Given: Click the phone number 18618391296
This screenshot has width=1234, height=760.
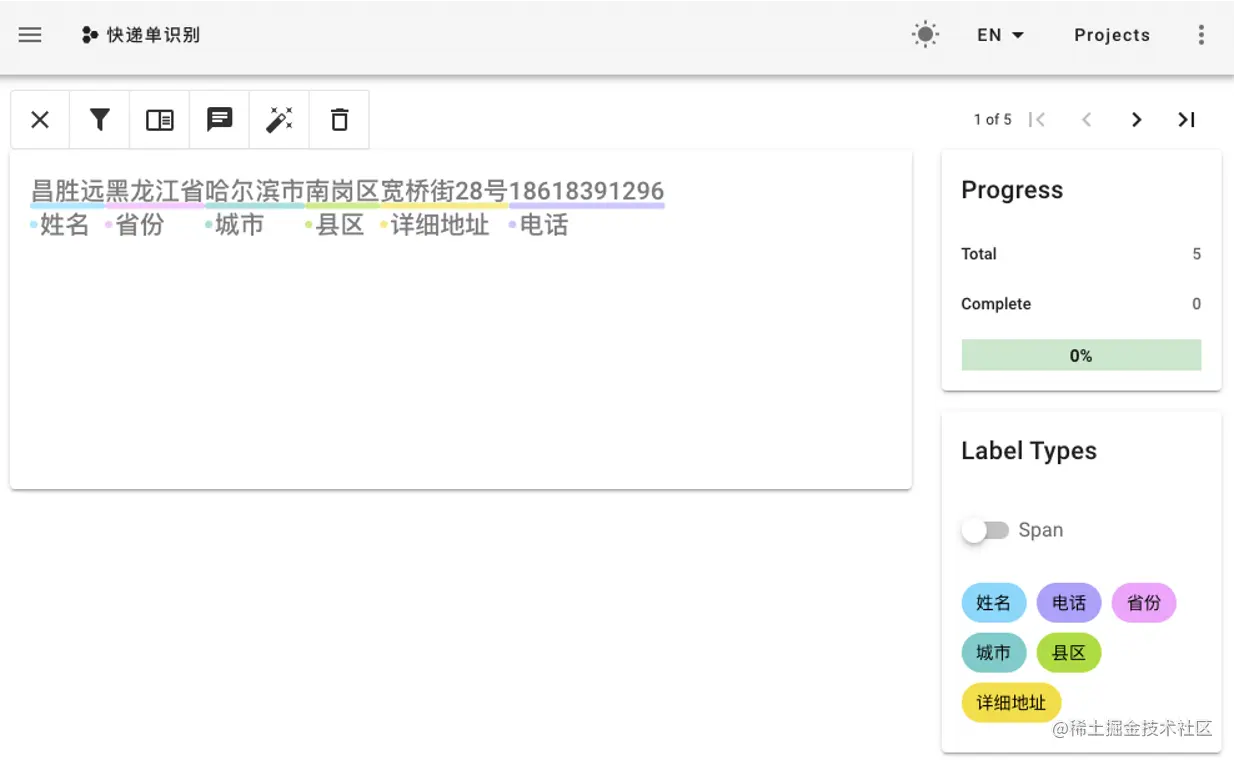Looking at the screenshot, I should coord(587,191).
